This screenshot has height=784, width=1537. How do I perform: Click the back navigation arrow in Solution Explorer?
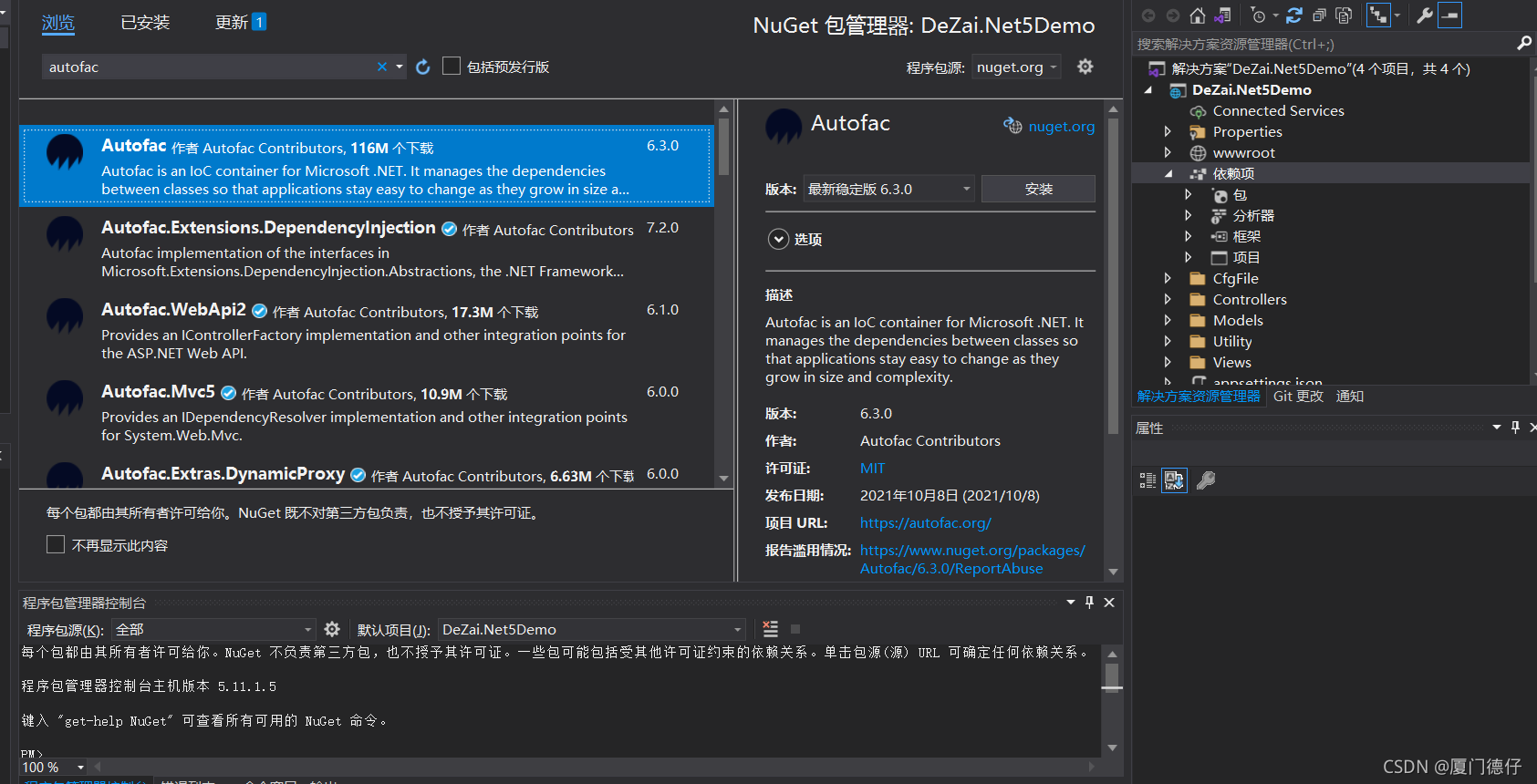(x=1148, y=15)
